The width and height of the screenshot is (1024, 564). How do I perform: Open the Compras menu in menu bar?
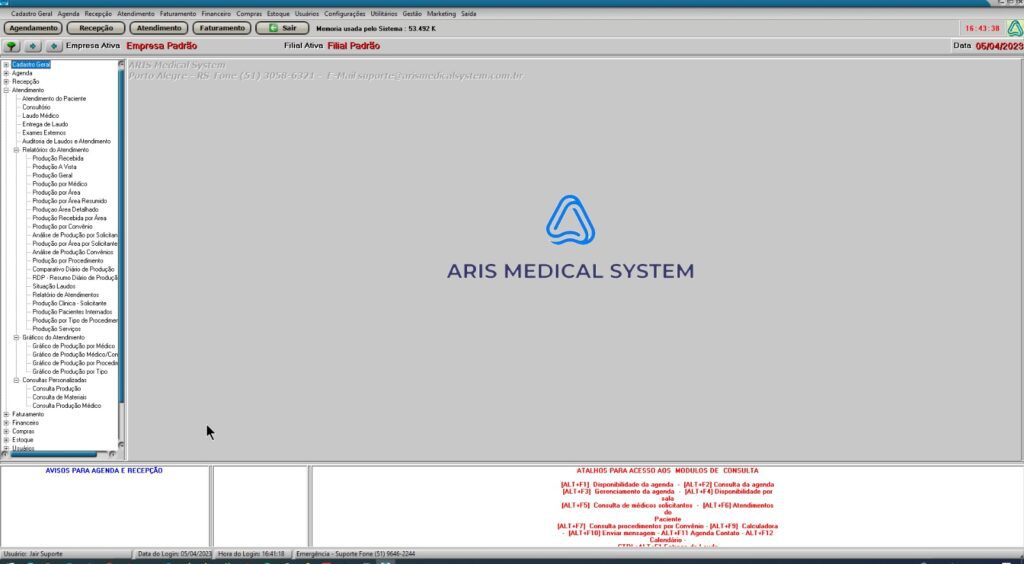point(249,14)
